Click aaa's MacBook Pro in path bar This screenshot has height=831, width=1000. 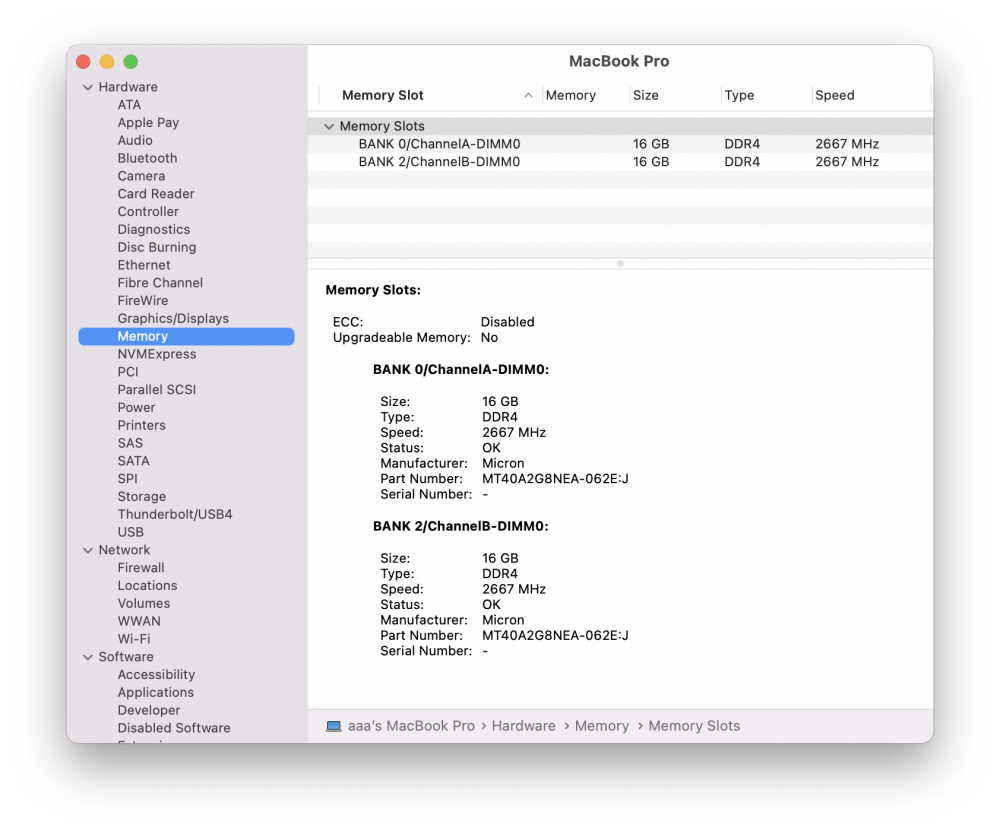pos(411,726)
